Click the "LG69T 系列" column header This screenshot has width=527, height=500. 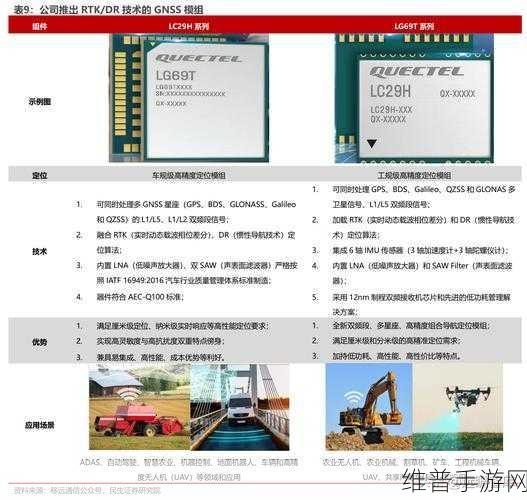[x=414, y=26]
